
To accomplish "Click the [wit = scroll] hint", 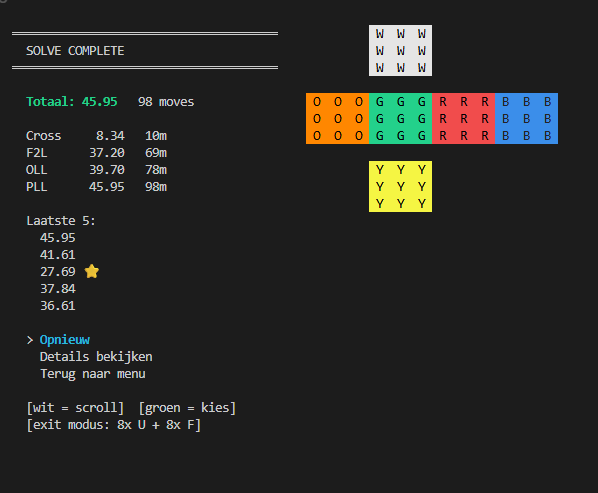I will coord(75,408).
